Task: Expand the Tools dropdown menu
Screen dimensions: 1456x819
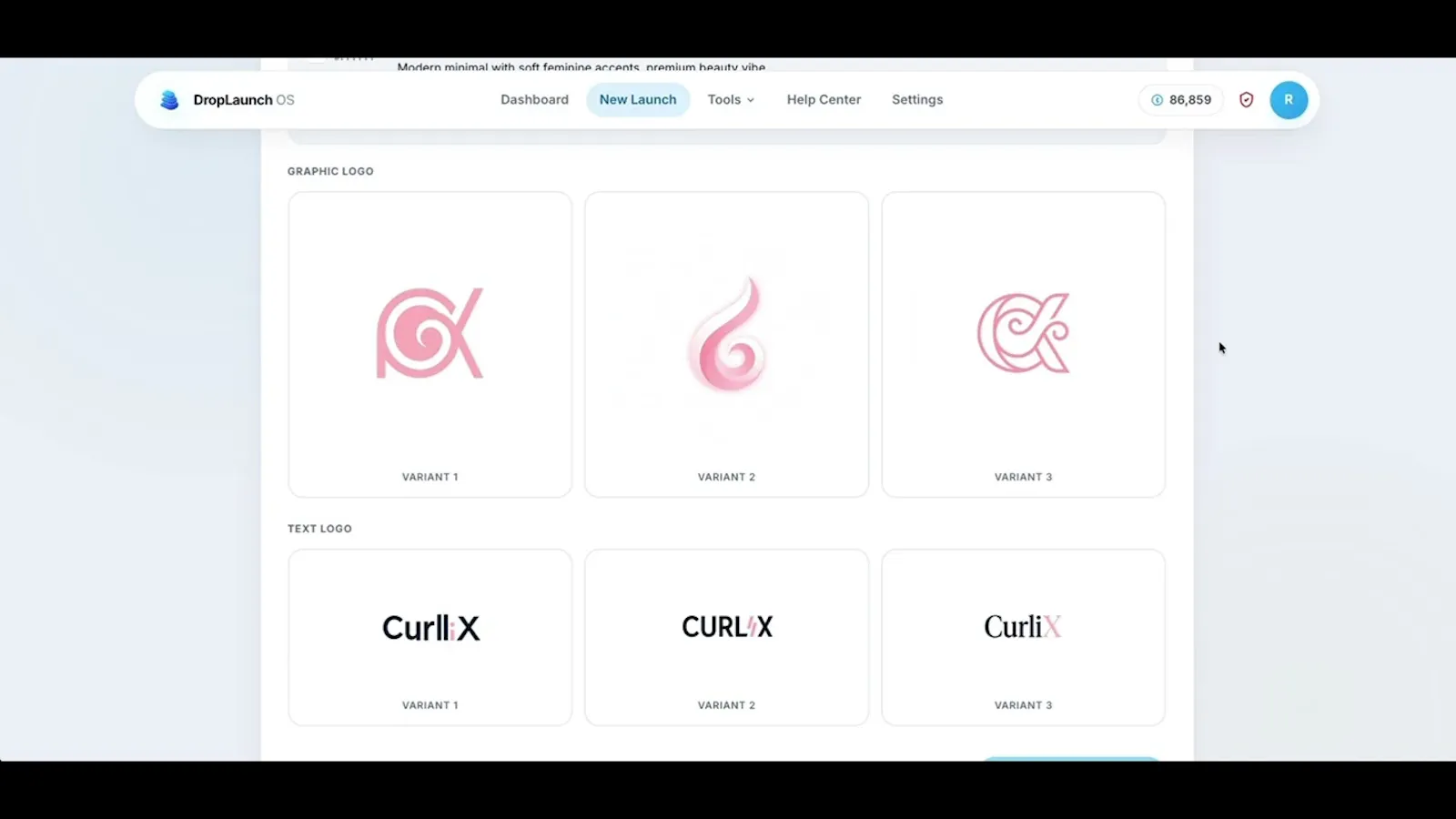Action: tap(731, 100)
